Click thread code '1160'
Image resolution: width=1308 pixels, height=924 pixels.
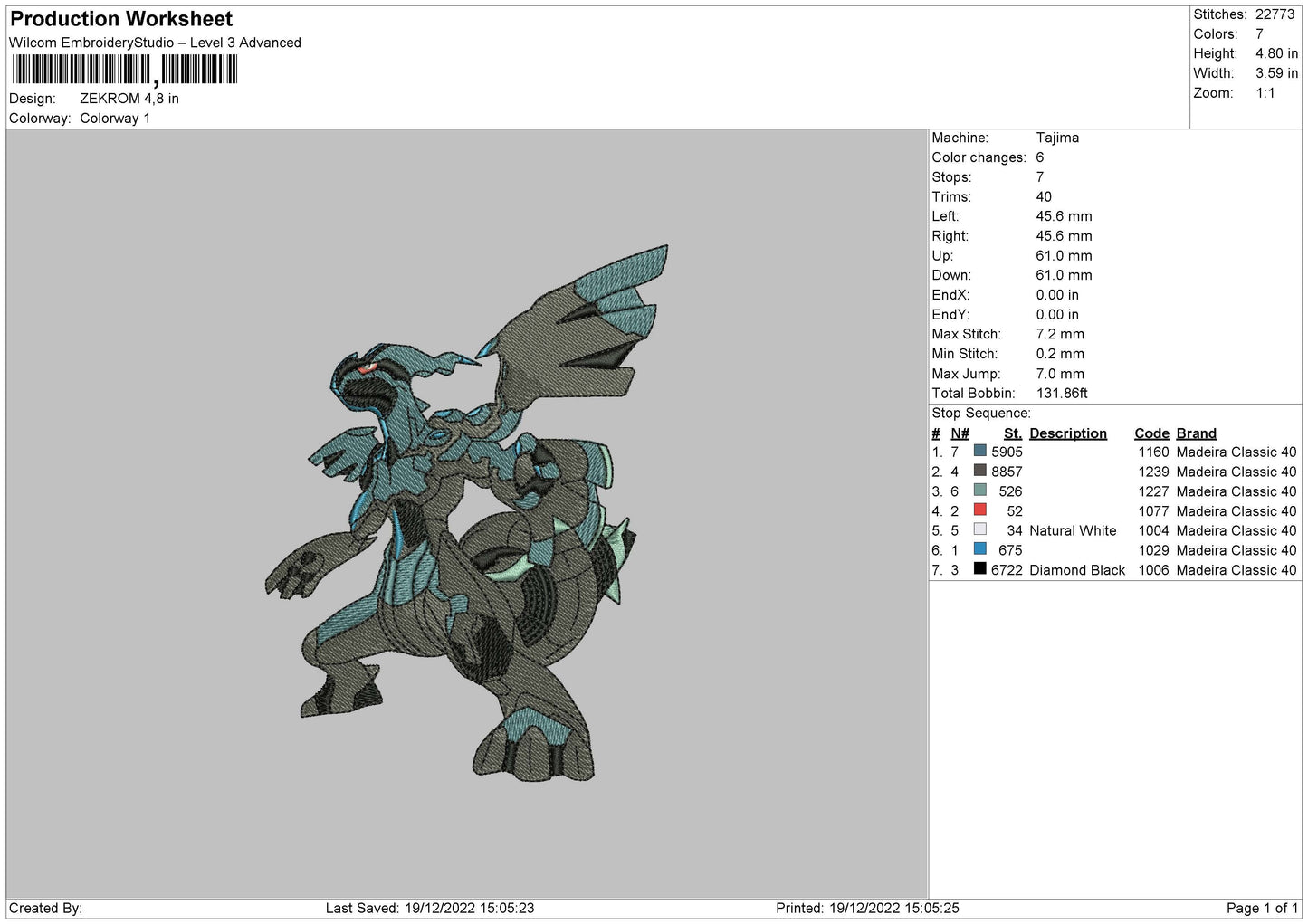coord(1153,452)
